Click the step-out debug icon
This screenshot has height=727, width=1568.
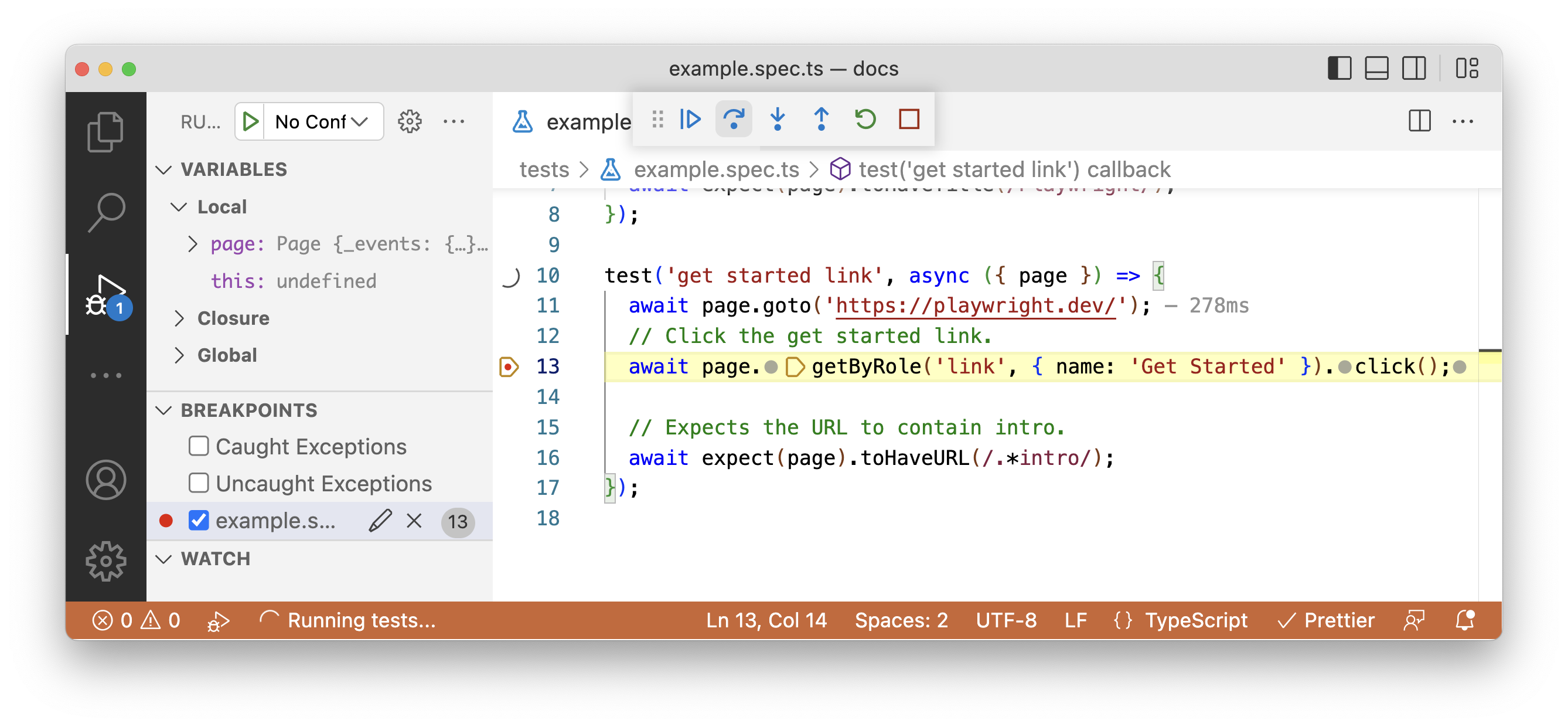(822, 119)
